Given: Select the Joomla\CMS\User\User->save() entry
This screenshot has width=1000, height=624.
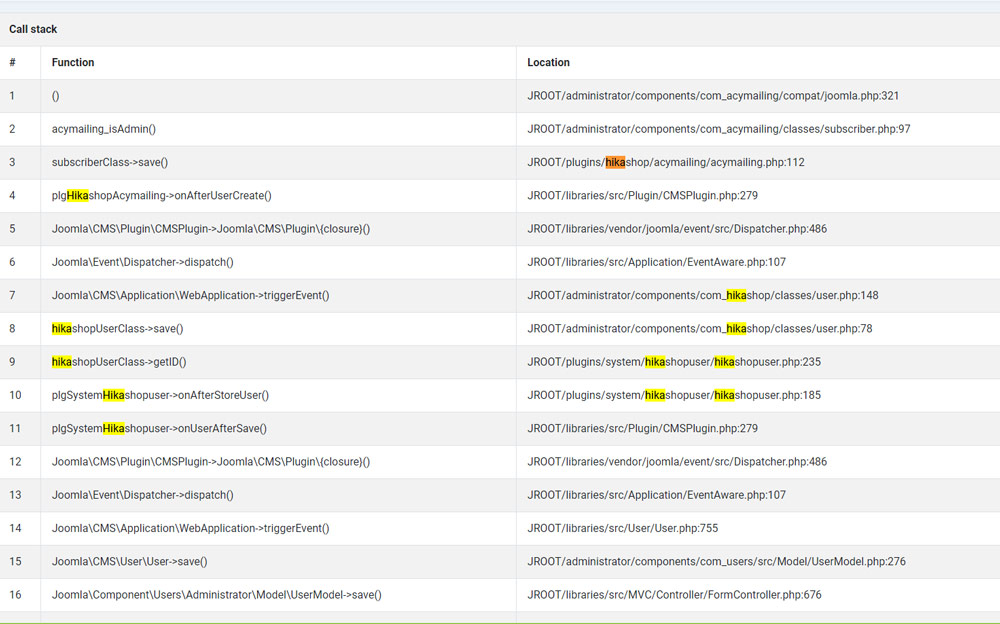Looking at the screenshot, I should click(x=129, y=561).
